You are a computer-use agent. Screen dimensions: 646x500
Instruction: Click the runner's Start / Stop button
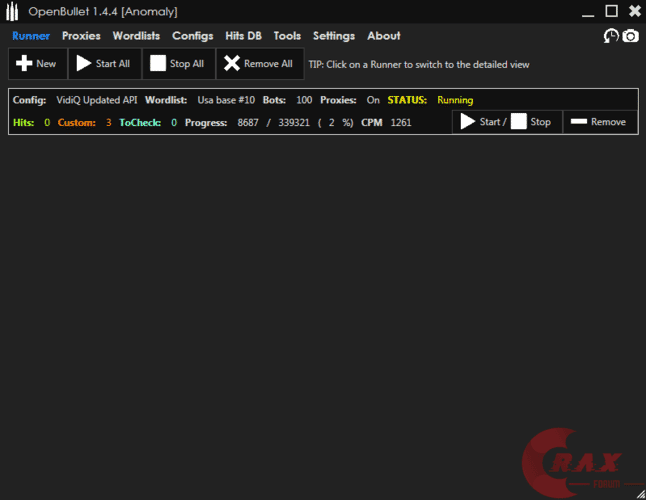coord(507,122)
